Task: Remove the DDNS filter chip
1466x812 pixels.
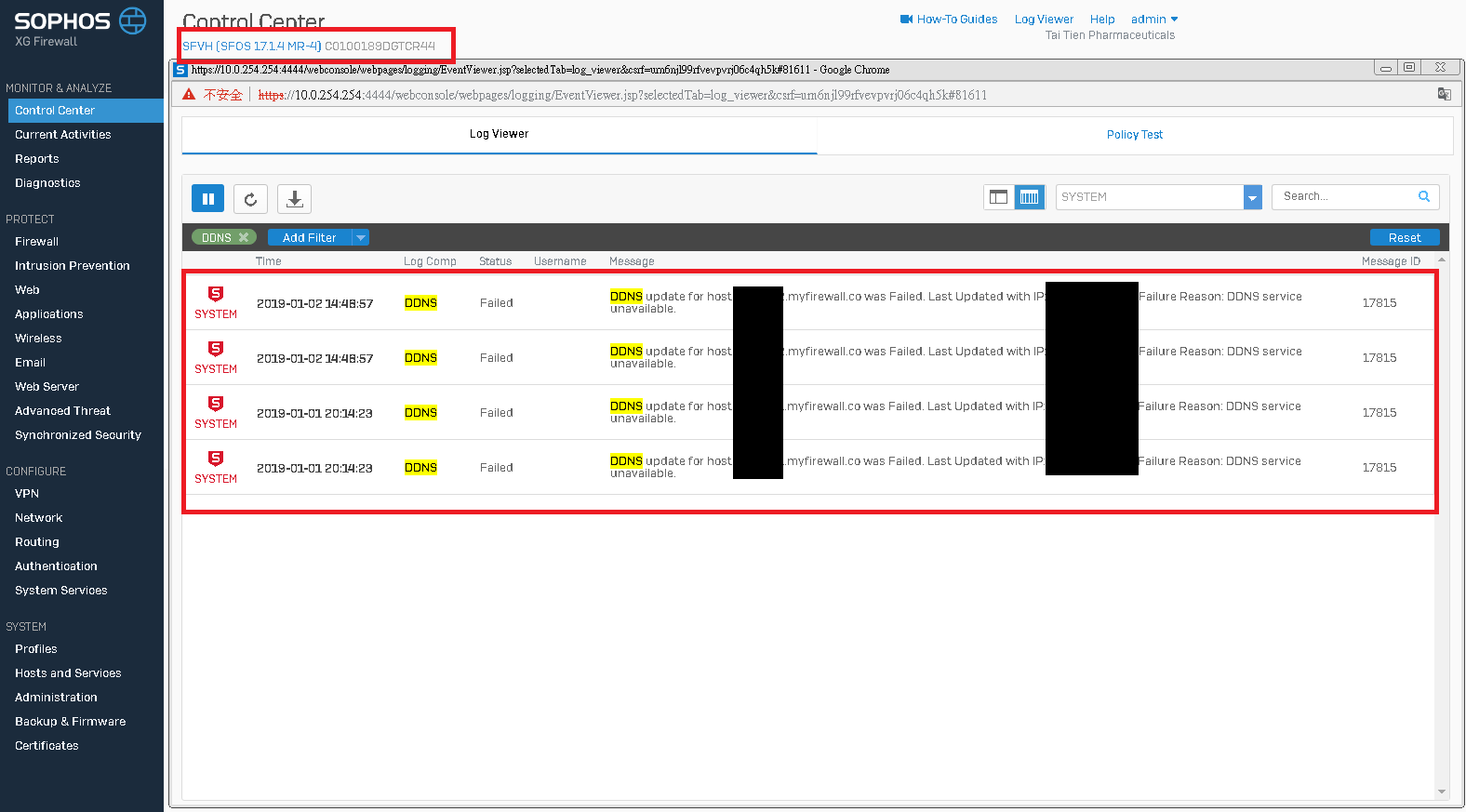Action: (x=244, y=237)
